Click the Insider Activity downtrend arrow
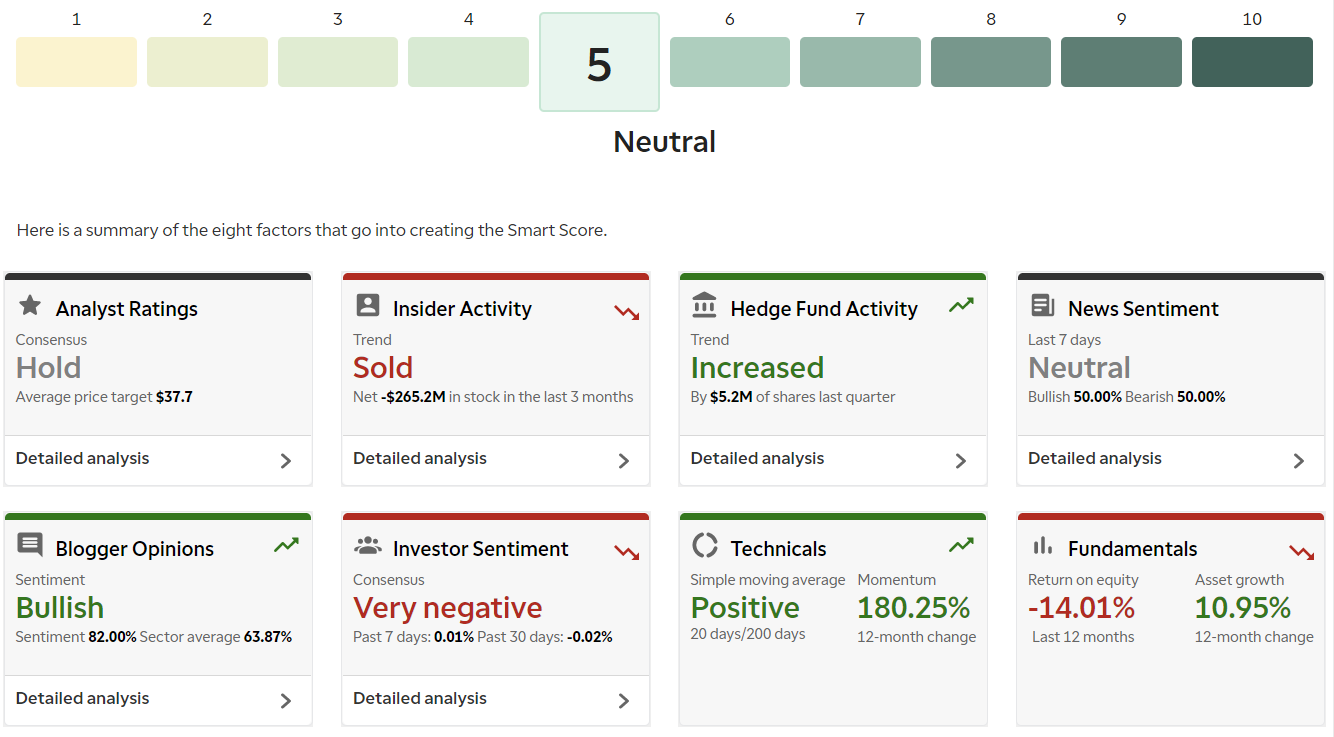 (x=626, y=312)
